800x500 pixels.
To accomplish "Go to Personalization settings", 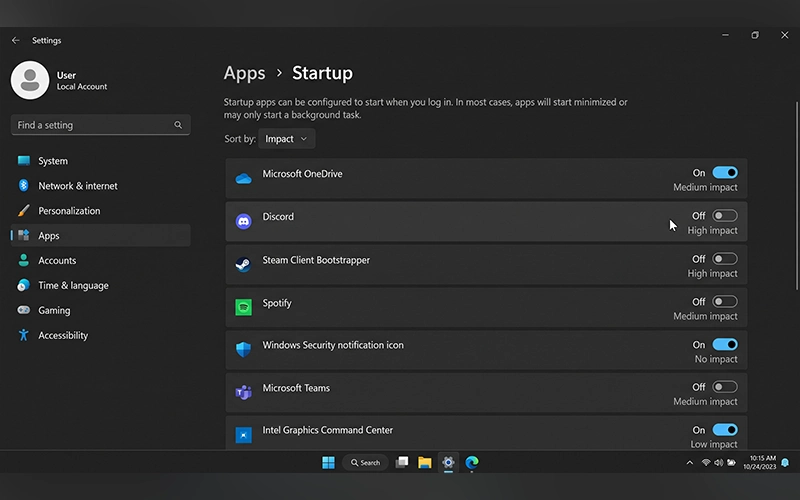I will click(x=101, y=211).
